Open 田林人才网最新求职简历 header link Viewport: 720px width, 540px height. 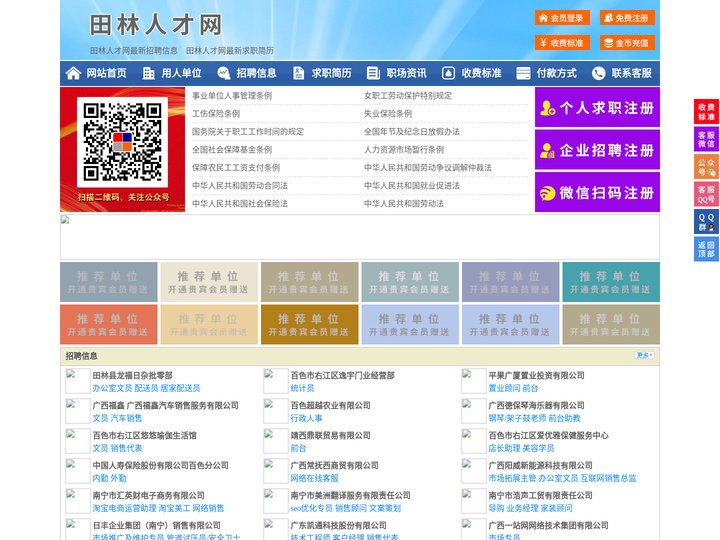[x=230, y=51]
